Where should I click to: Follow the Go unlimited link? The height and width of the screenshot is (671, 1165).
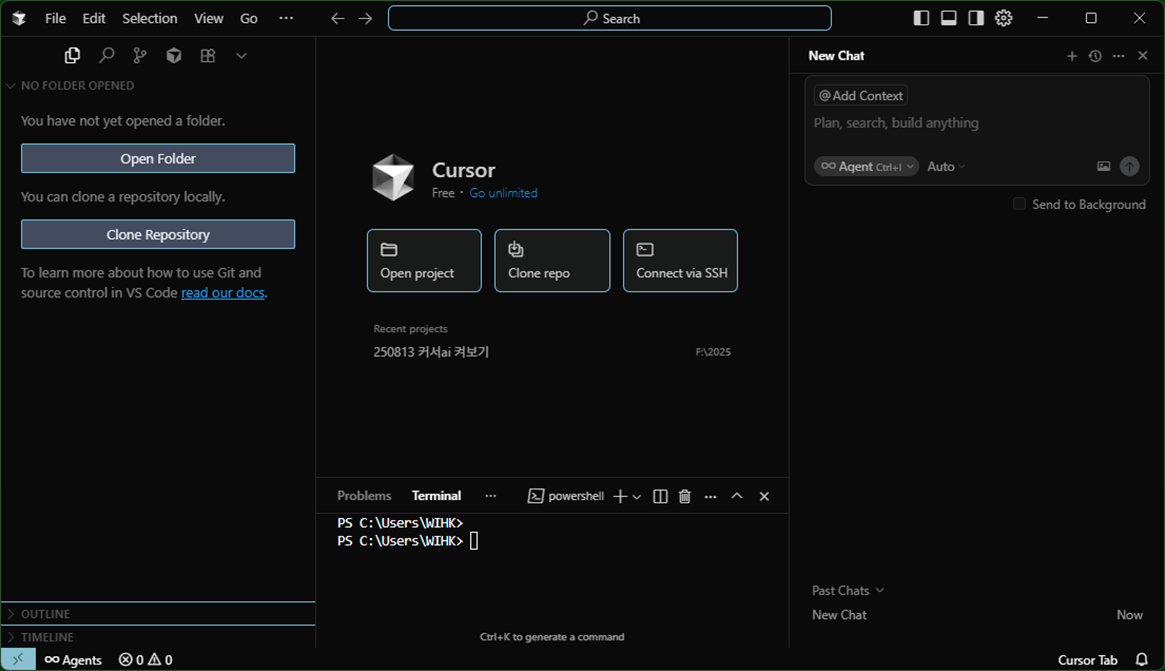tap(503, 192)
